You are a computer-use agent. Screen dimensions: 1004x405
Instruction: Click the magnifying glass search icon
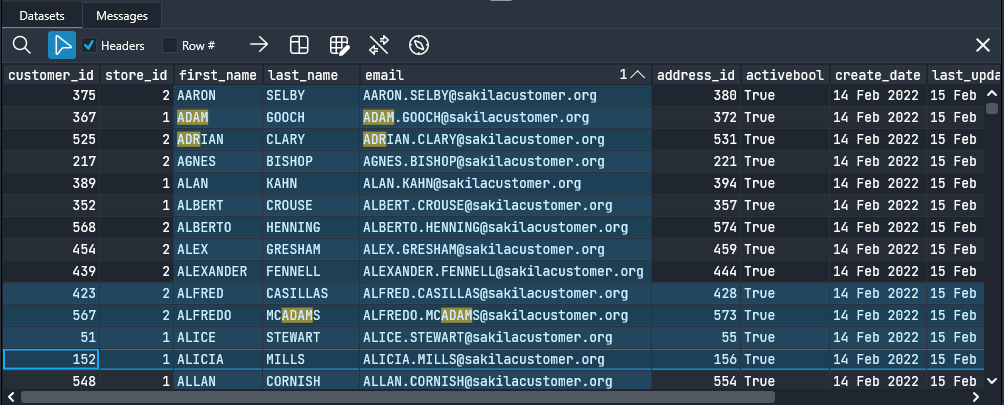[22, 45]
